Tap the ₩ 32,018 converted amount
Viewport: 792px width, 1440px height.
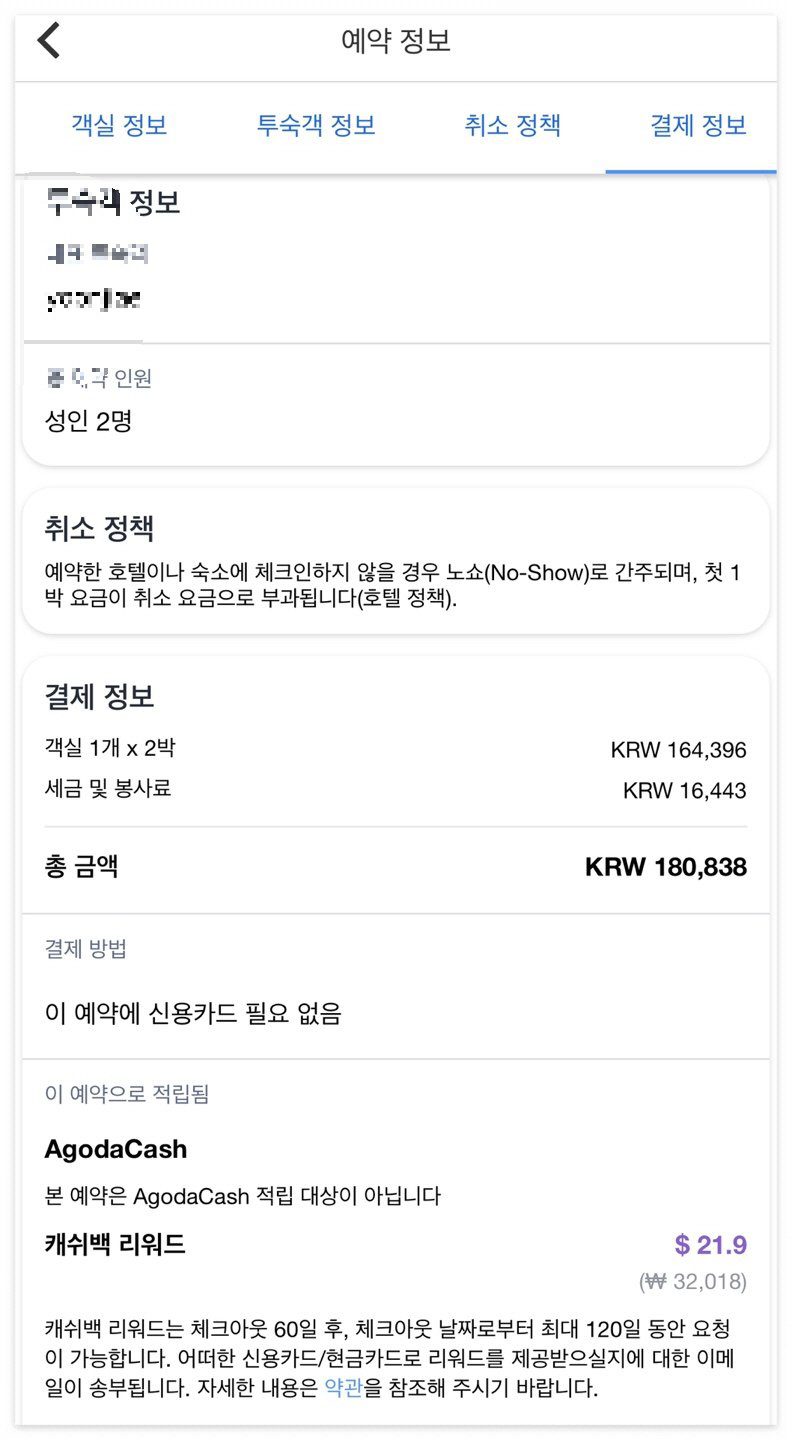click(x=692, y=1281)
